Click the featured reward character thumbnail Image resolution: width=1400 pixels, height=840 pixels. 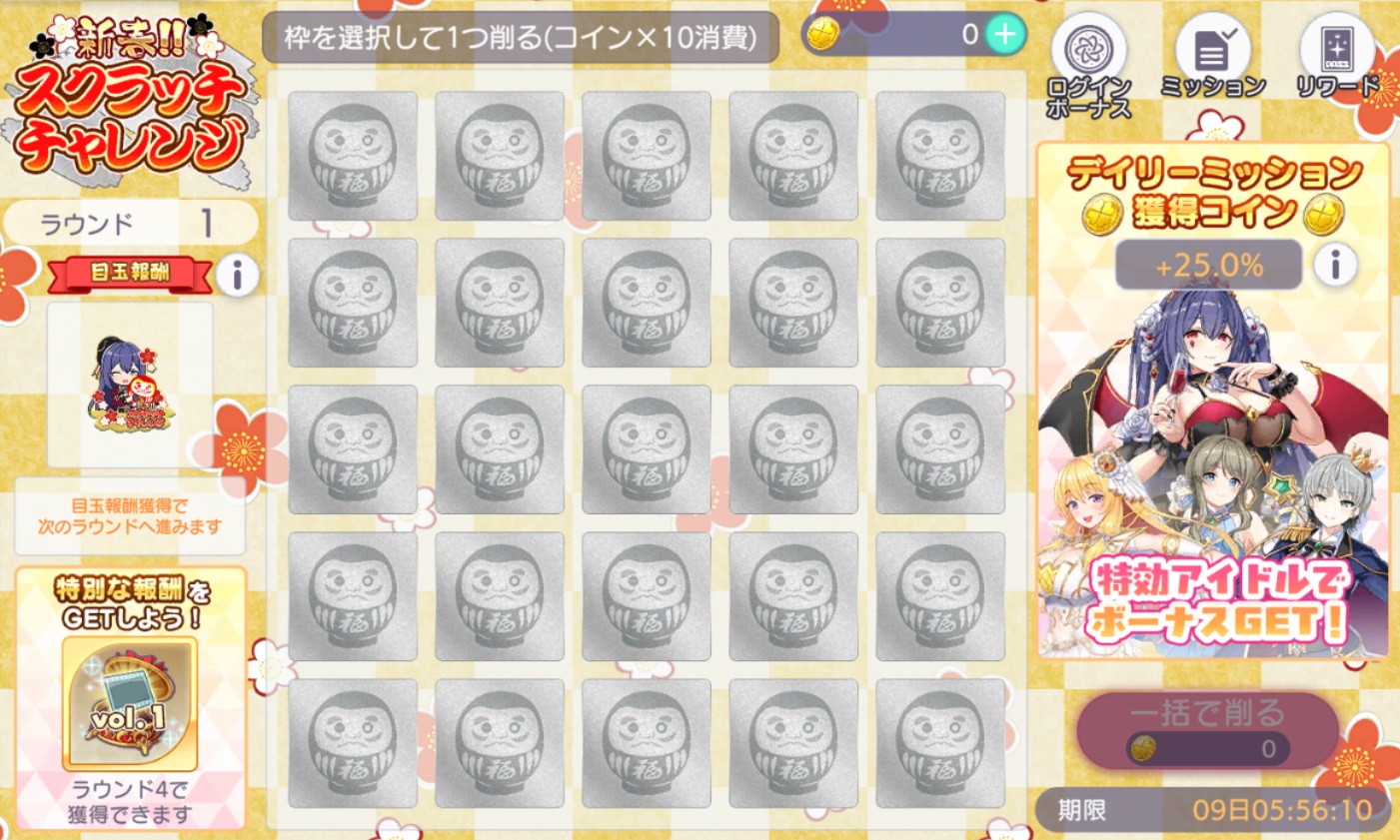pos(130,385)
